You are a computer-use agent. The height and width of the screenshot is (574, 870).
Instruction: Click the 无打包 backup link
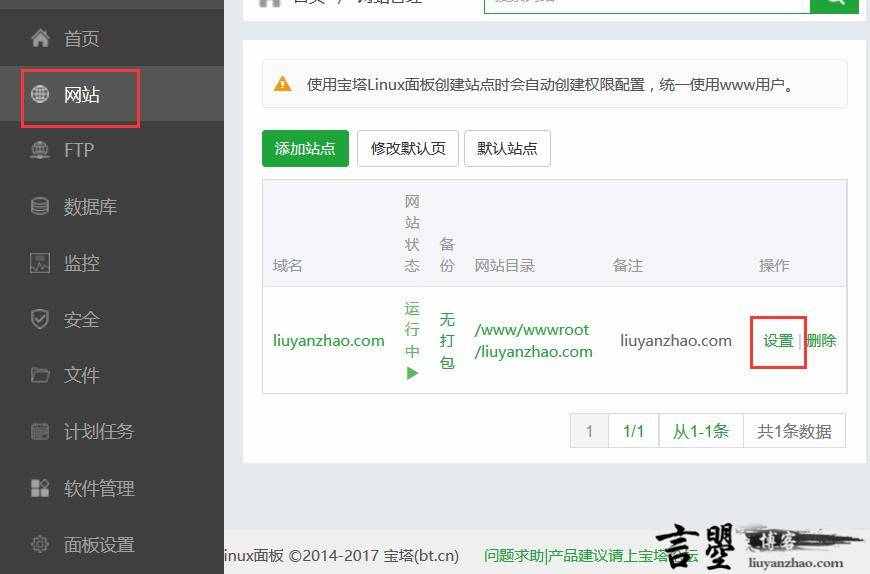[447, 341]
